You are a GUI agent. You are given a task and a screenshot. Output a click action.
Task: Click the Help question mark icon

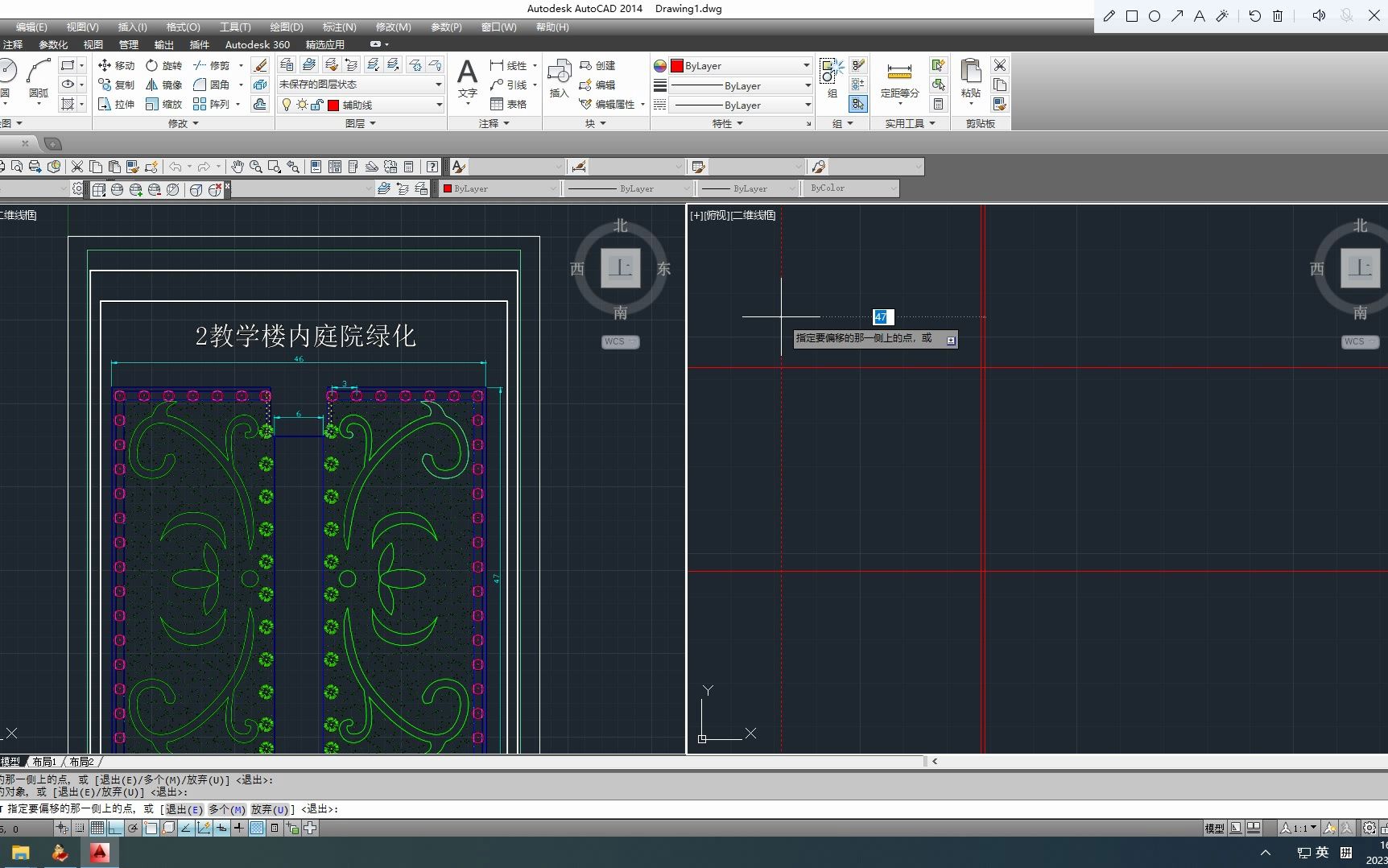[432, 167]
